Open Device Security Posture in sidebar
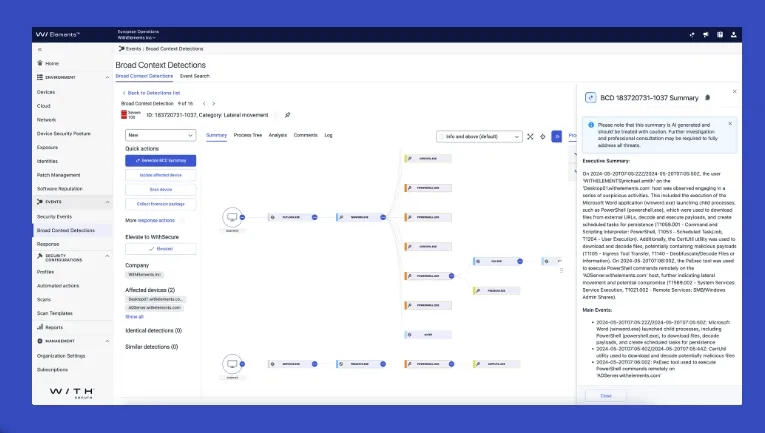 pos(63,134)
